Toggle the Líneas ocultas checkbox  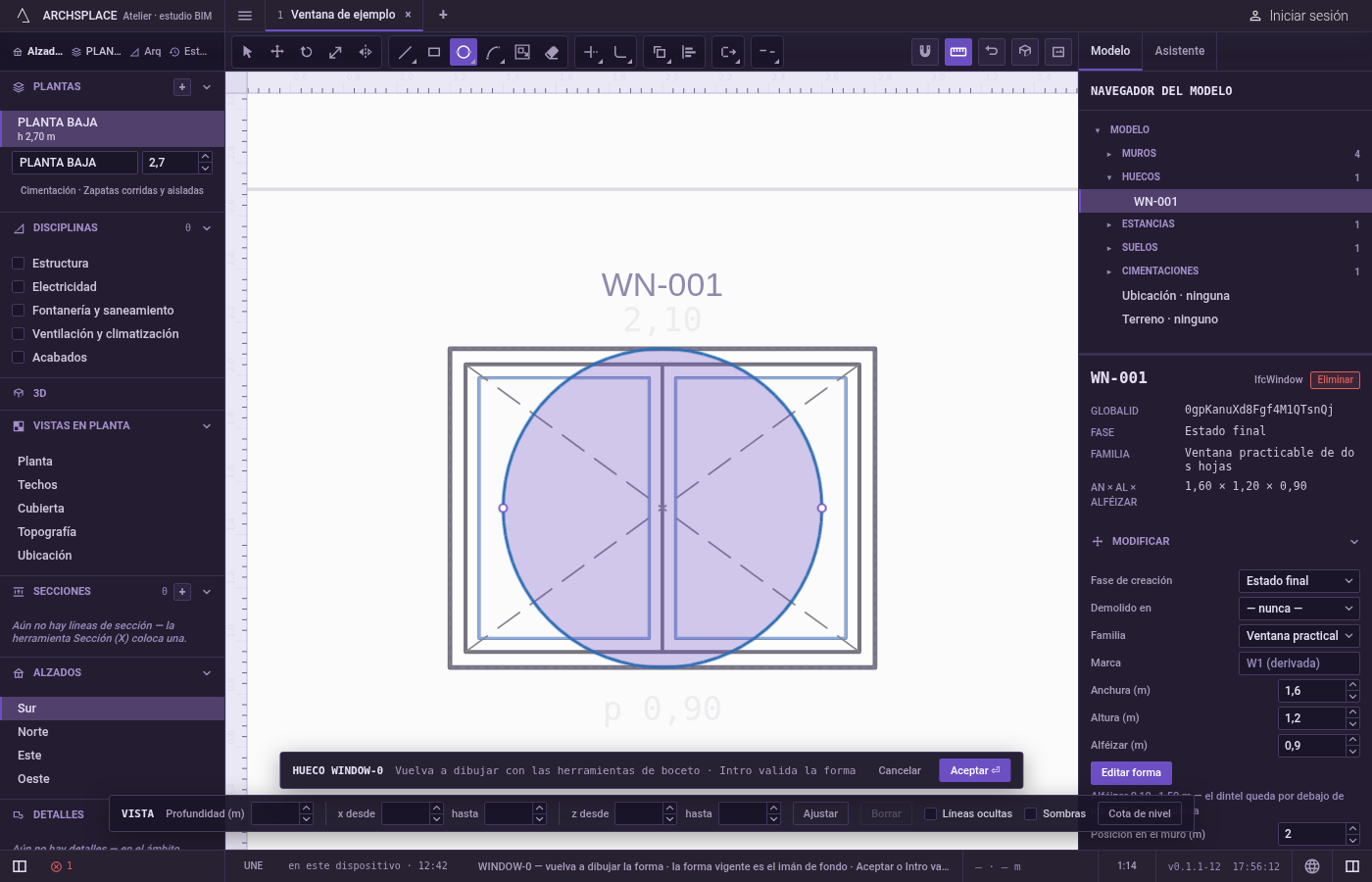[x=930, y=813]
